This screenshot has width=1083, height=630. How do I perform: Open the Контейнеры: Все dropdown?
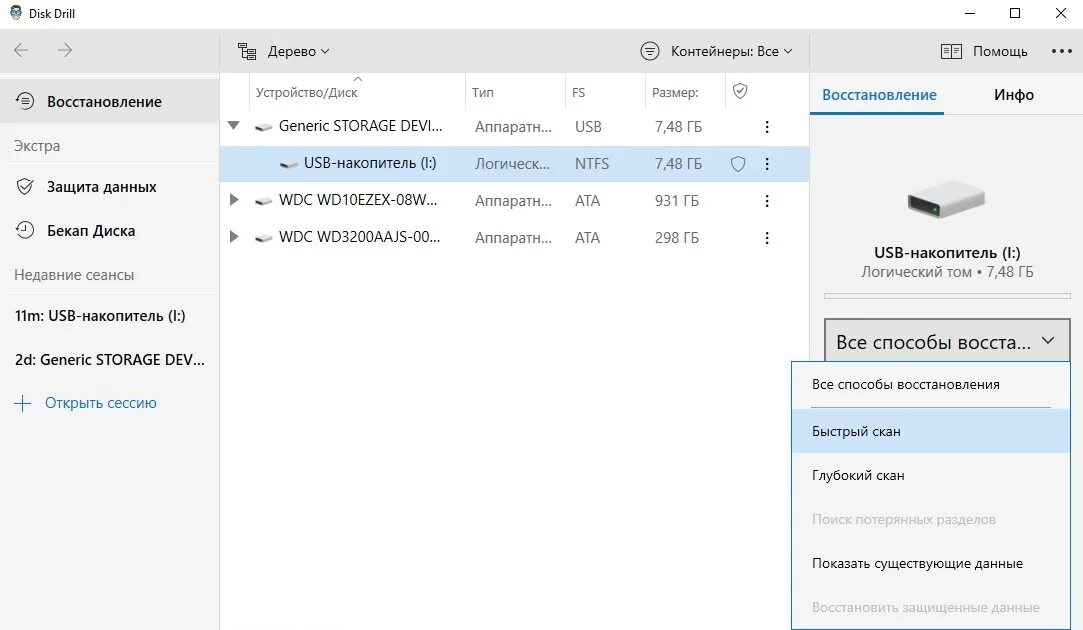point(731,51)
